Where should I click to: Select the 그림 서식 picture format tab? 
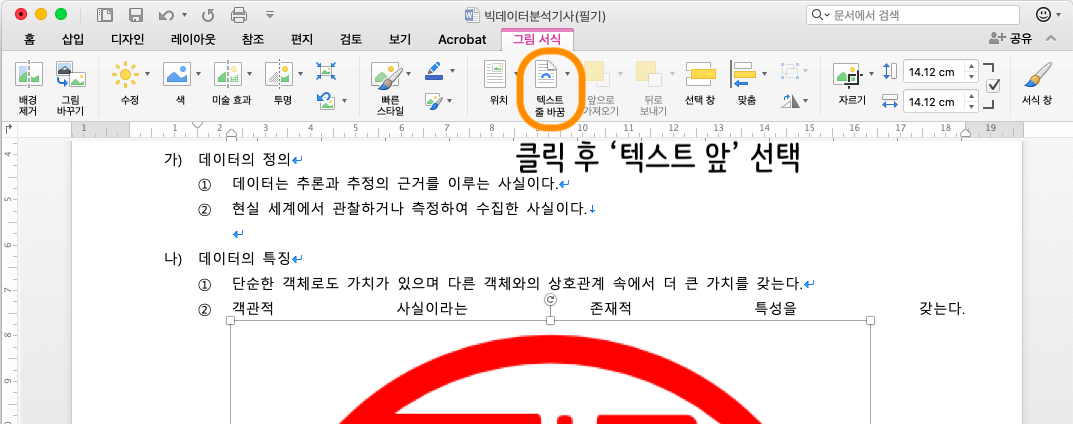point(537,39)
